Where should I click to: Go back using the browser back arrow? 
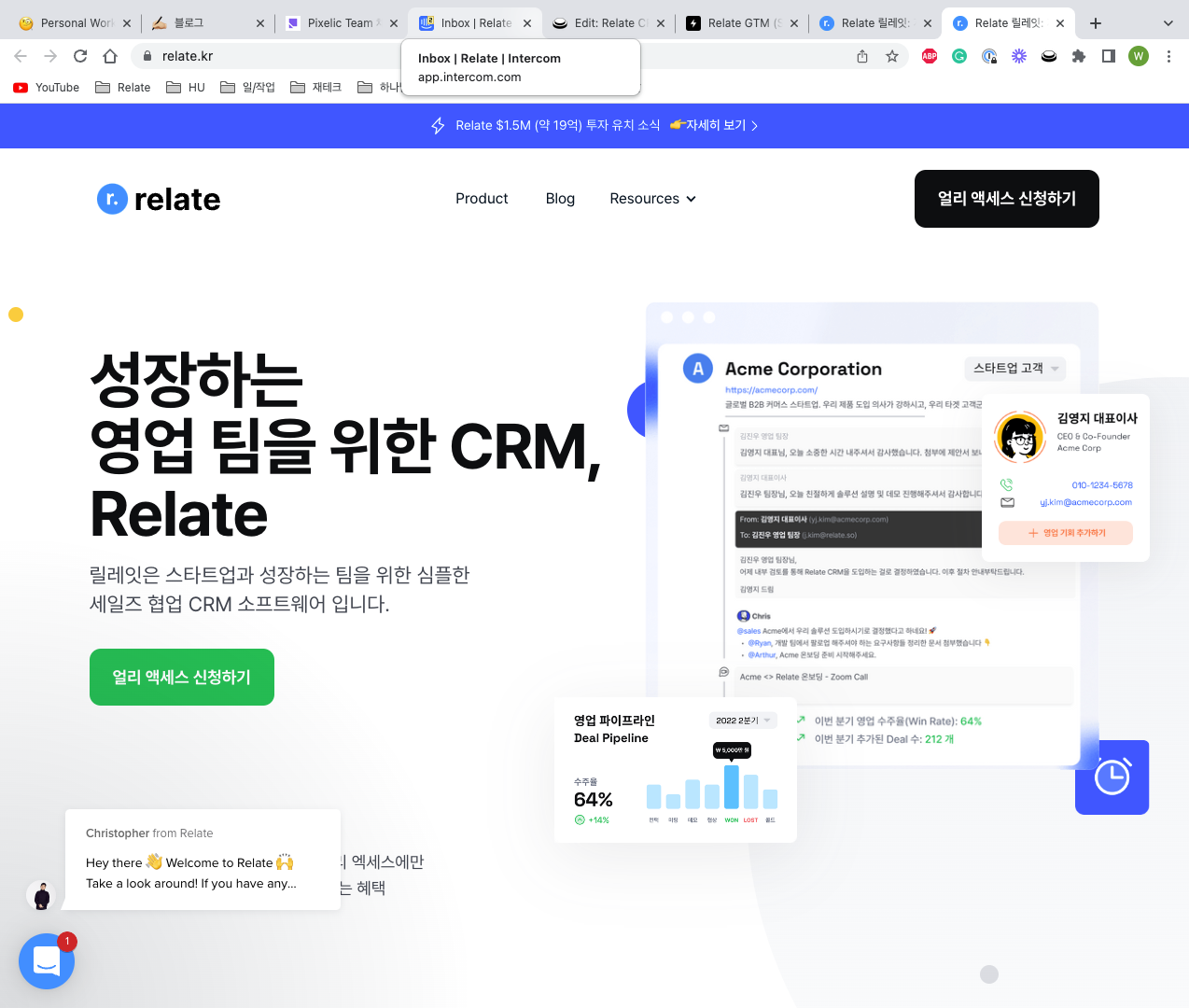tap(21, 56)
